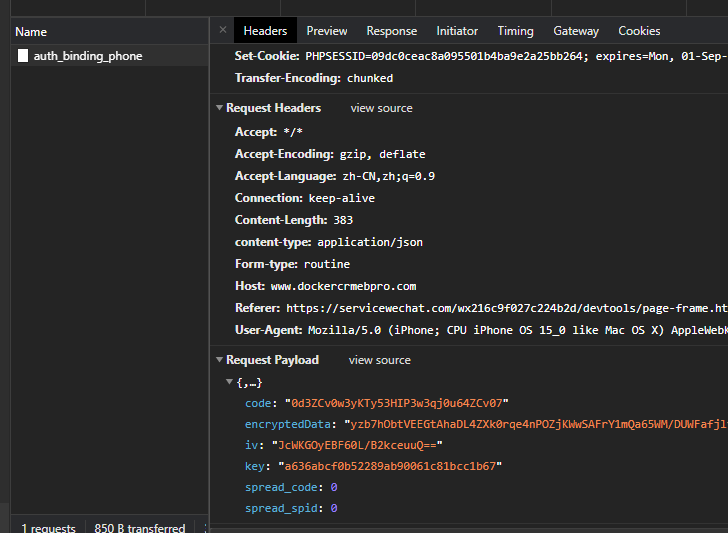Open the Initiator tab

457,31
